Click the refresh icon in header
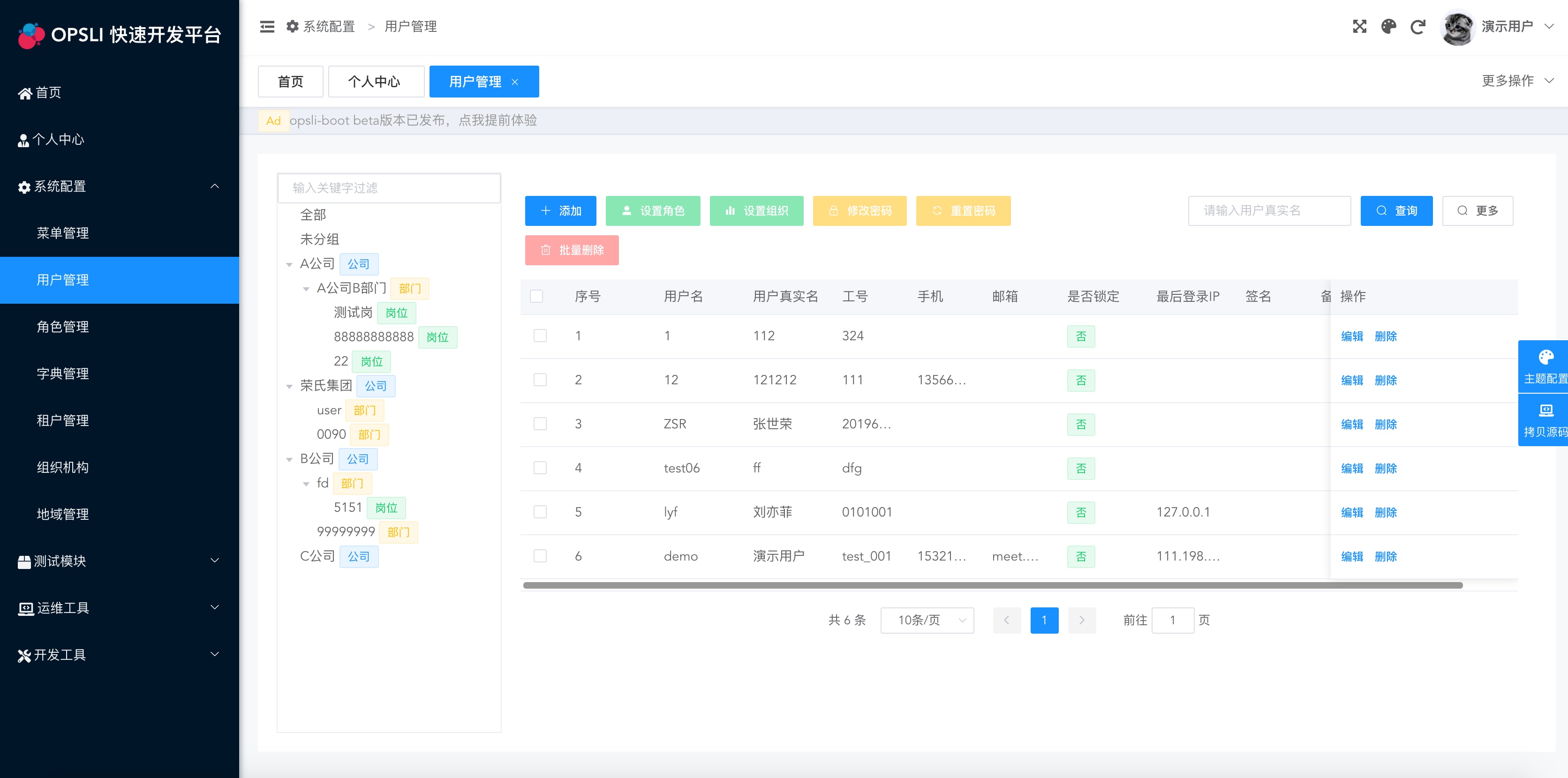 point(1417,27)
